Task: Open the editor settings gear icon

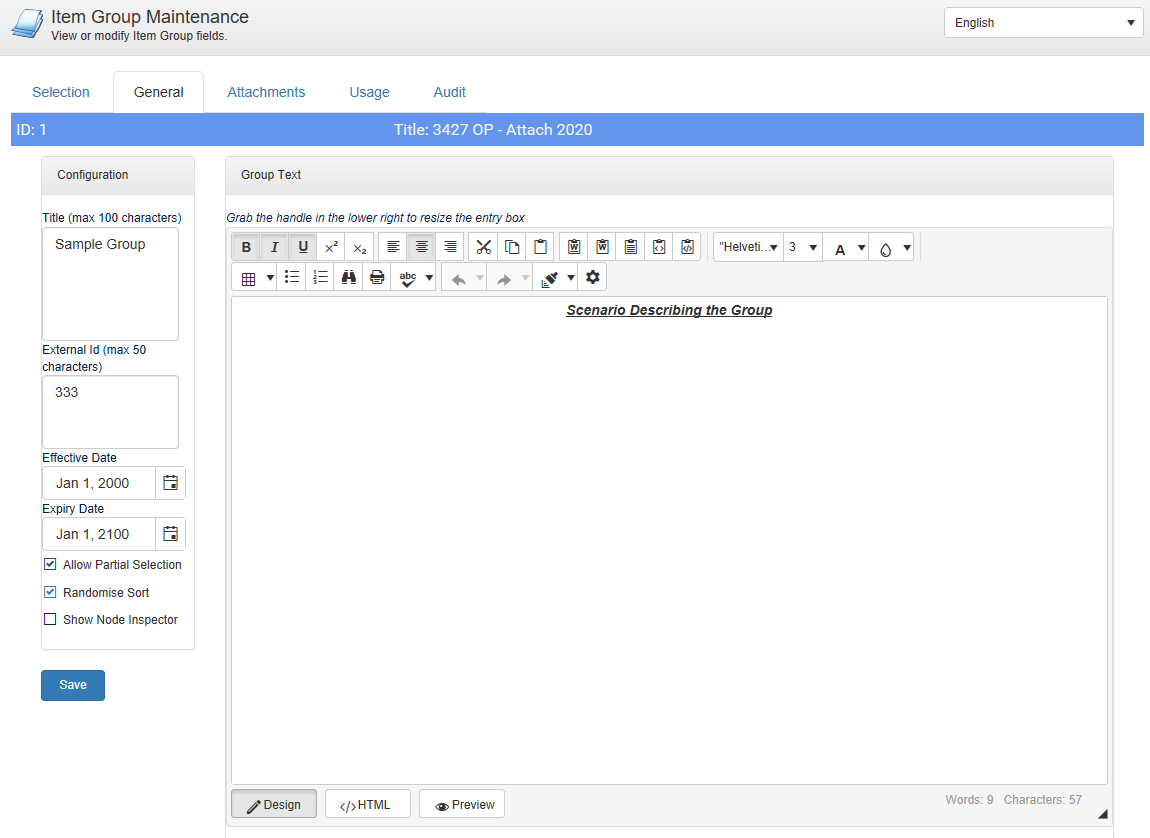Action: [x=593, y=277]
